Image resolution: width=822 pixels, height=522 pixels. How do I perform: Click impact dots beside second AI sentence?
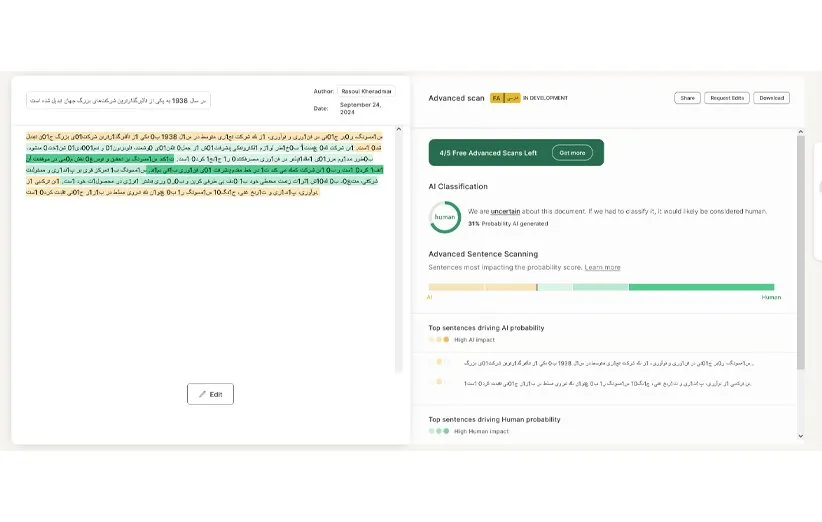441,383
